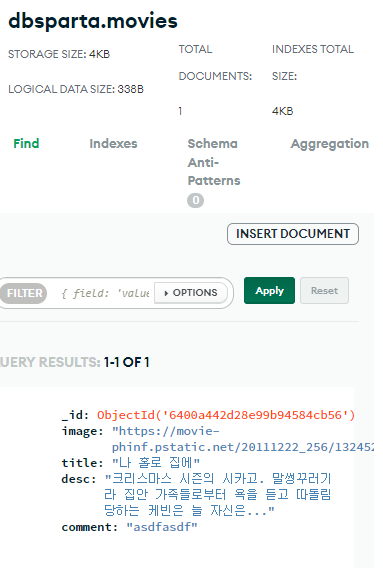Switch to the Indexes tab
383x568 pixels.
coord(113,143)
